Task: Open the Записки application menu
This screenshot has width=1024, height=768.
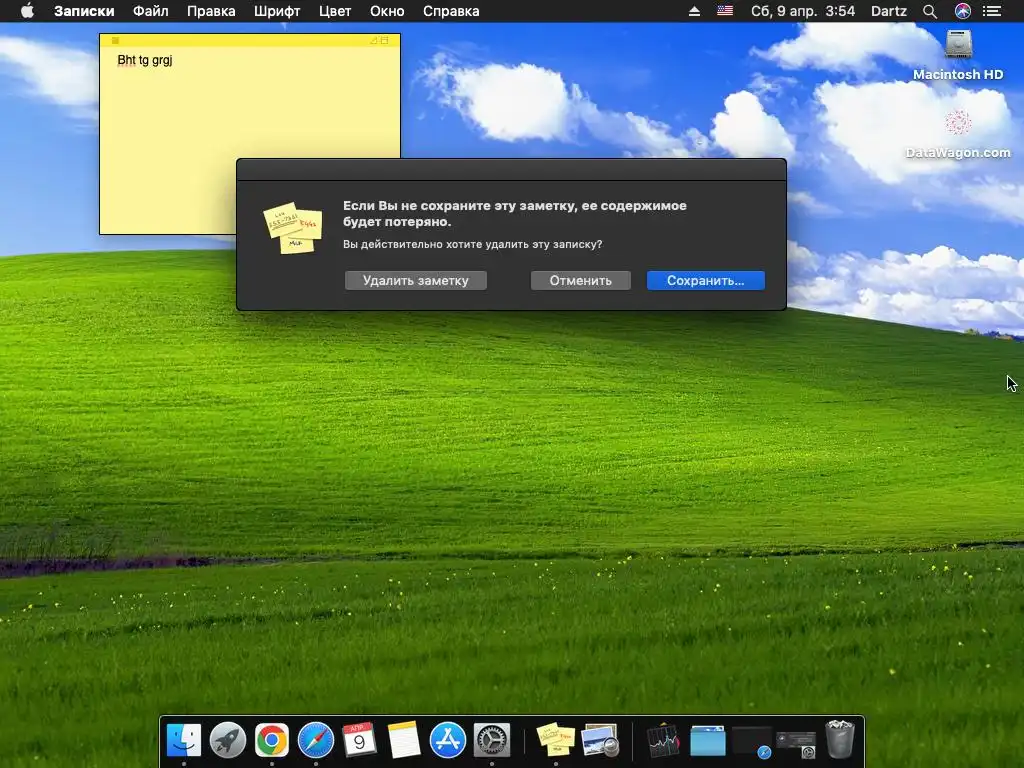Action: [84, 11]
